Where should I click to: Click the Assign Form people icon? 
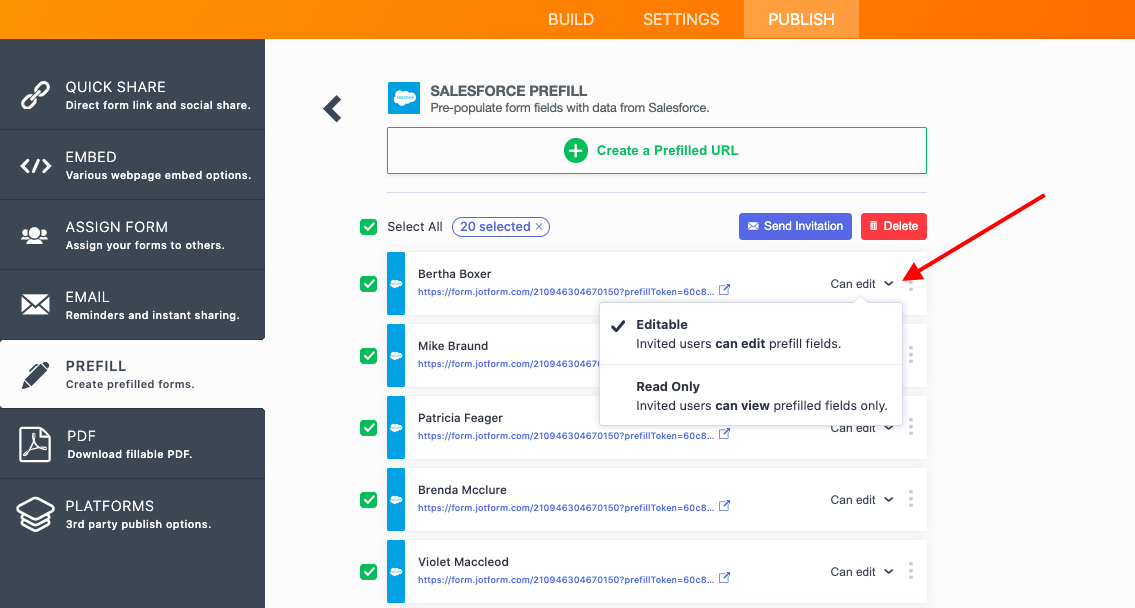coord(35,235)
